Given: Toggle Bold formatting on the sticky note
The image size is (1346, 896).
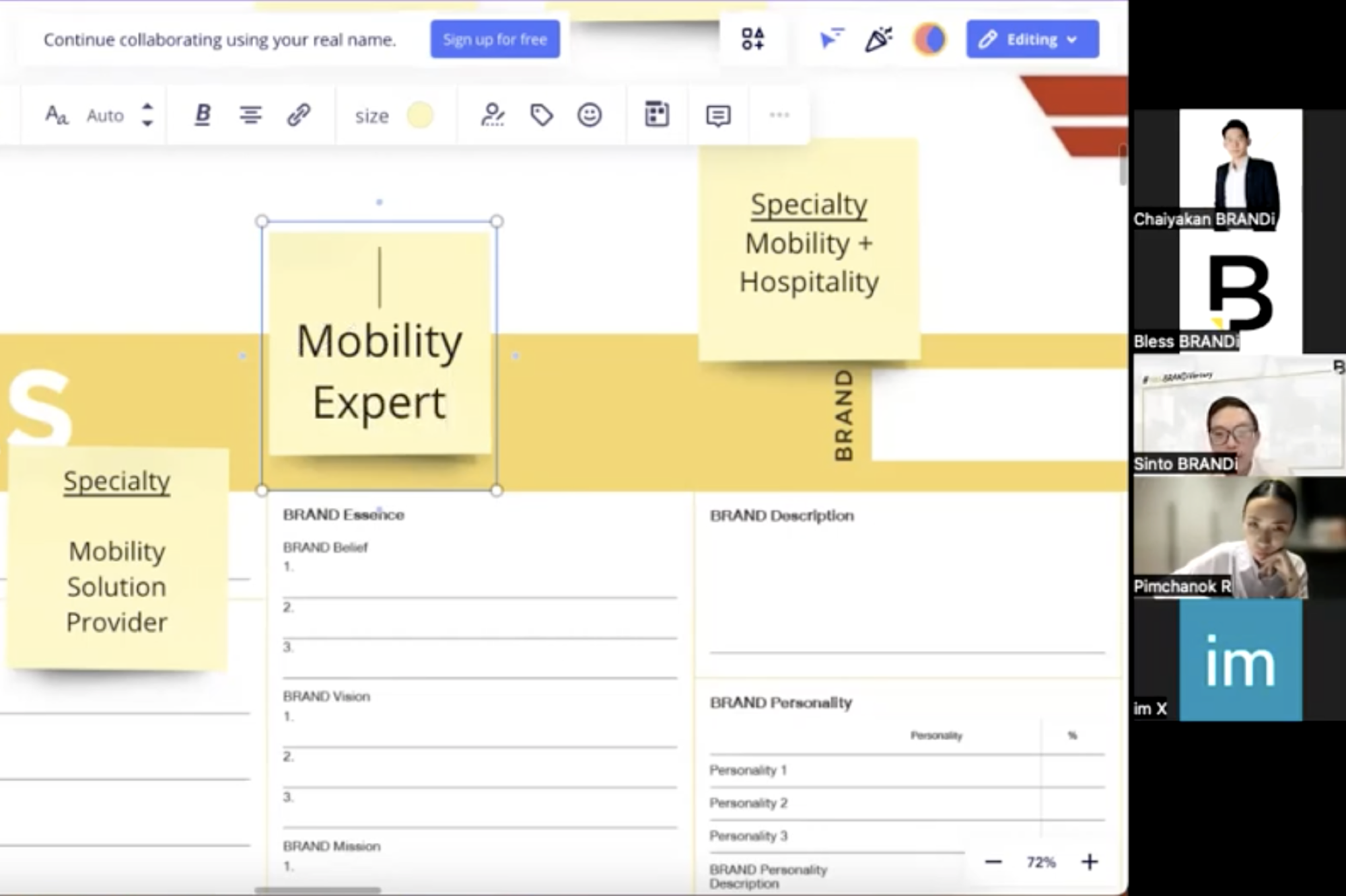Looking at the screenshot, I should 203,115.
